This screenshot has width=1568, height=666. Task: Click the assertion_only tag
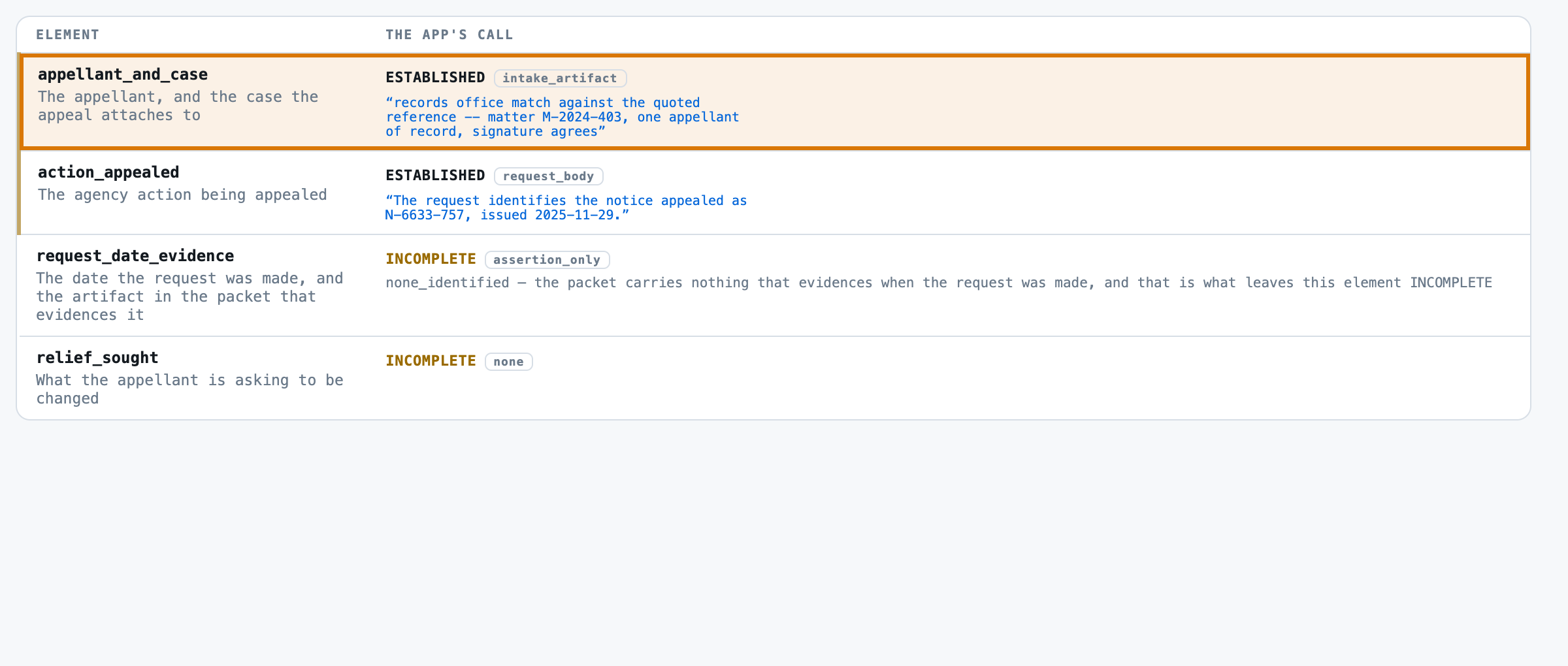(x=547, y=260)
